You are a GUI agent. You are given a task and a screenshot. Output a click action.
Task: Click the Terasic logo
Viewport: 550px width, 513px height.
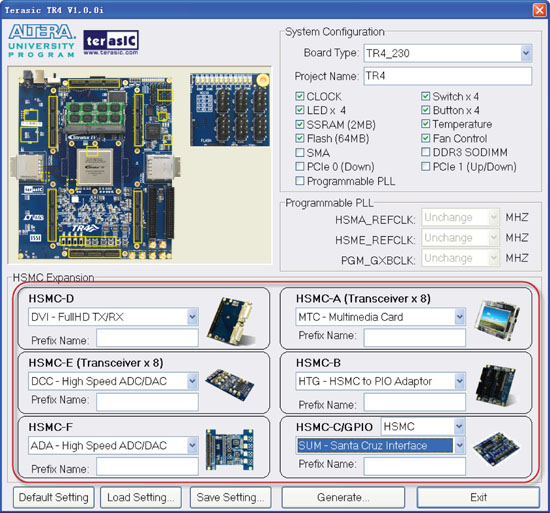click(x=111, y=42)
